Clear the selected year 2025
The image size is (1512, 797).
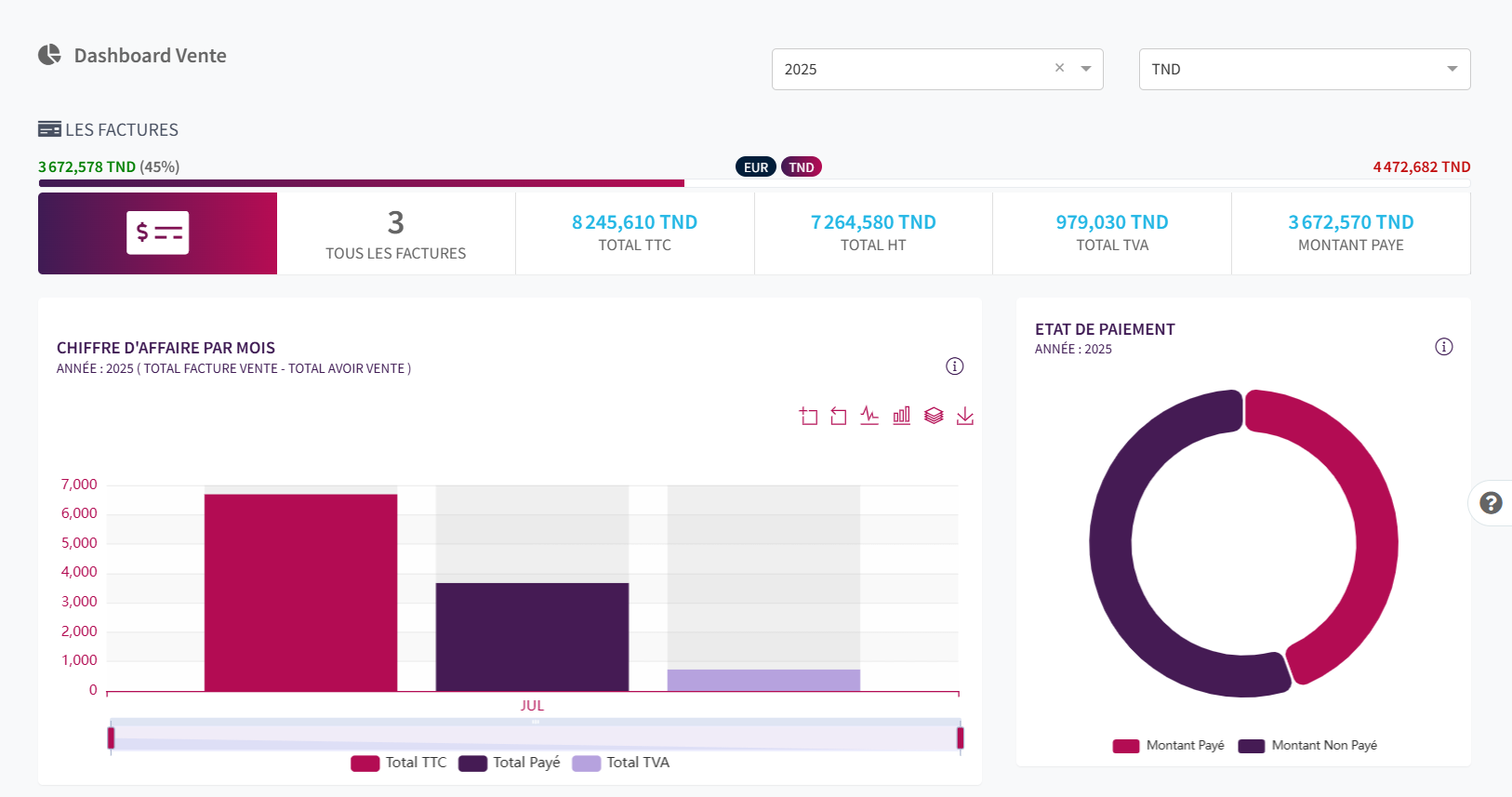pyautogui.click(x=1059, y=68)
